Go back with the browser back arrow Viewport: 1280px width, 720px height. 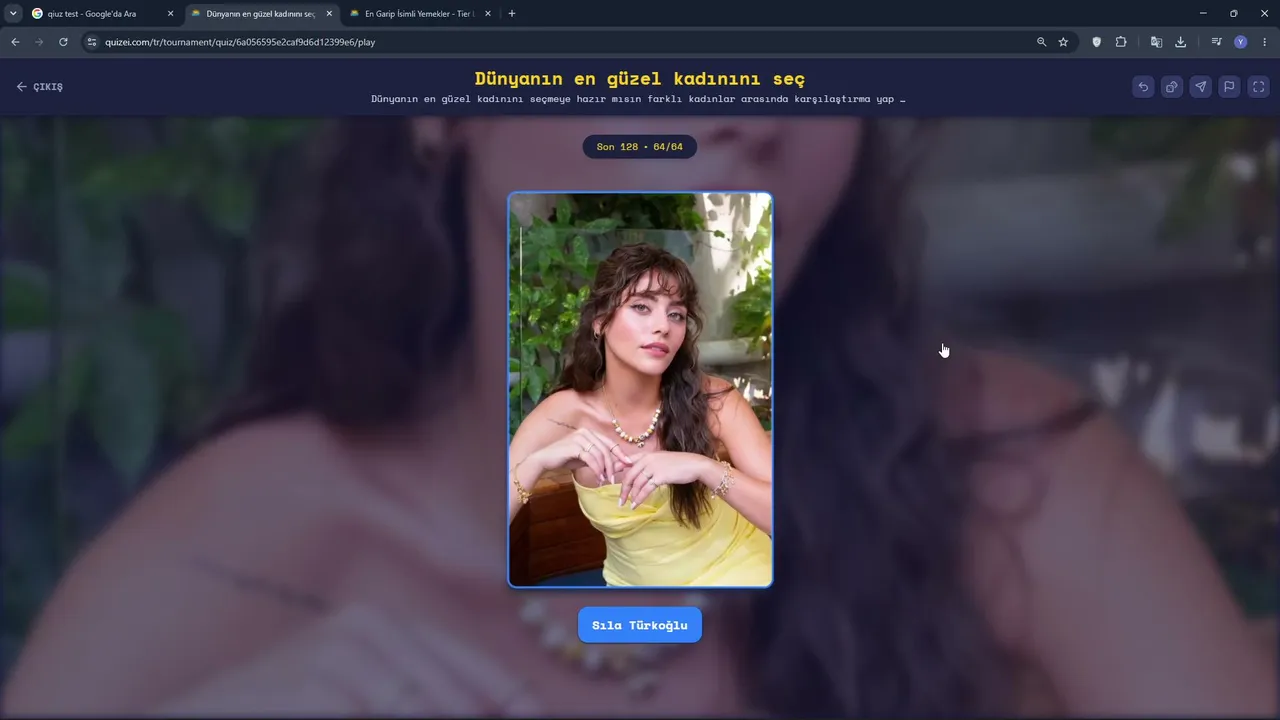[15, 42]
